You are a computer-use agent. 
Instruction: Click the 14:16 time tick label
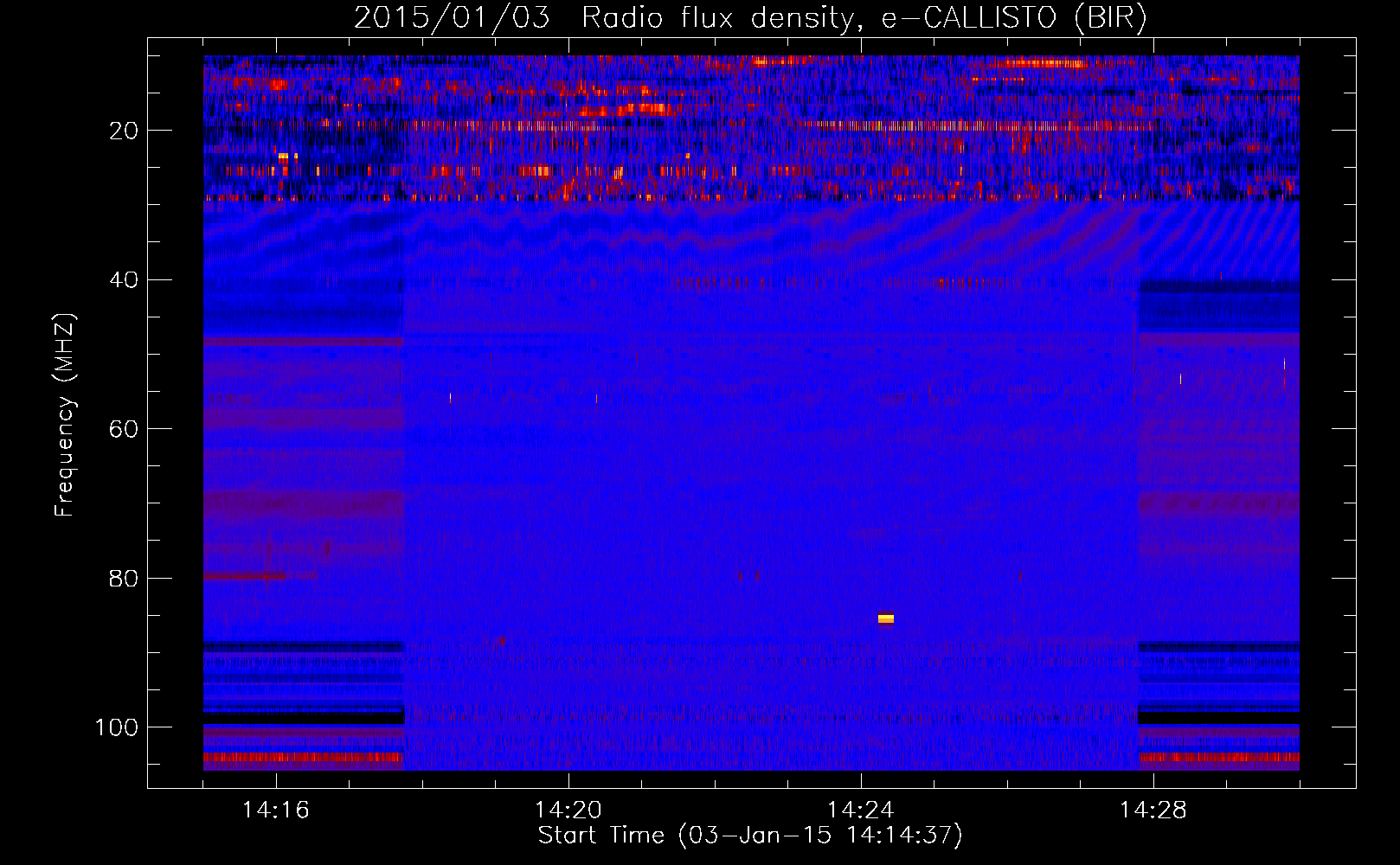point(276,811)
